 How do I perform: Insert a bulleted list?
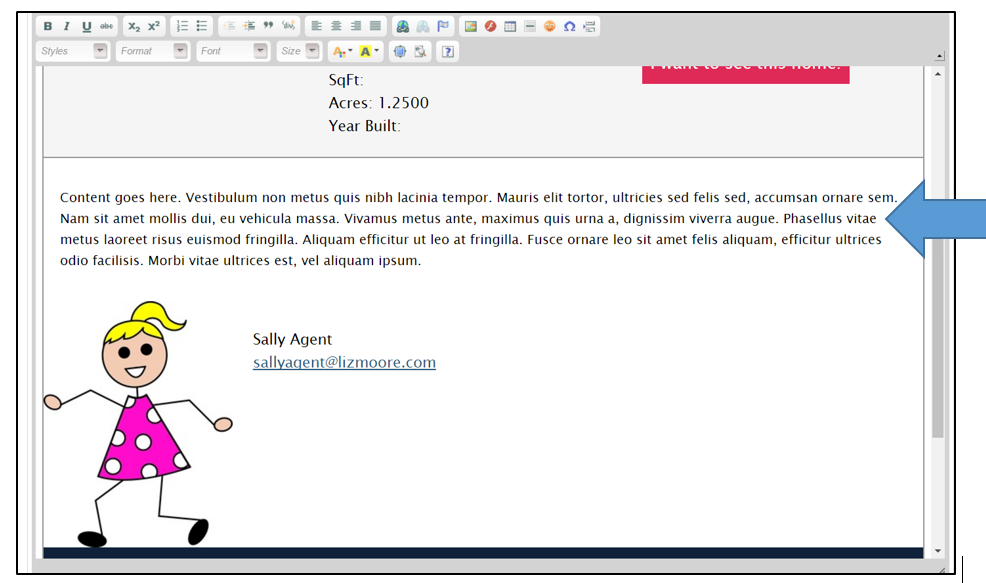click(x=201, y=27)
